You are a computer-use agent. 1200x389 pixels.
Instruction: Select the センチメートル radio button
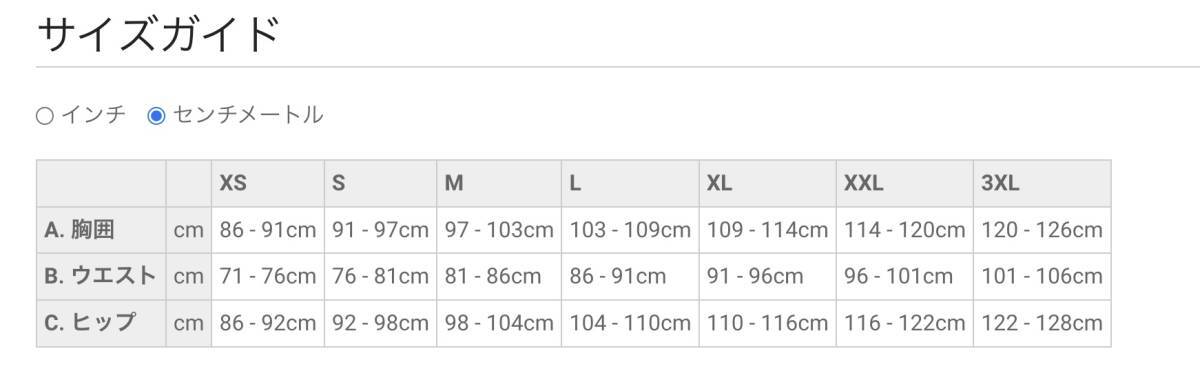tap(156, 116)
